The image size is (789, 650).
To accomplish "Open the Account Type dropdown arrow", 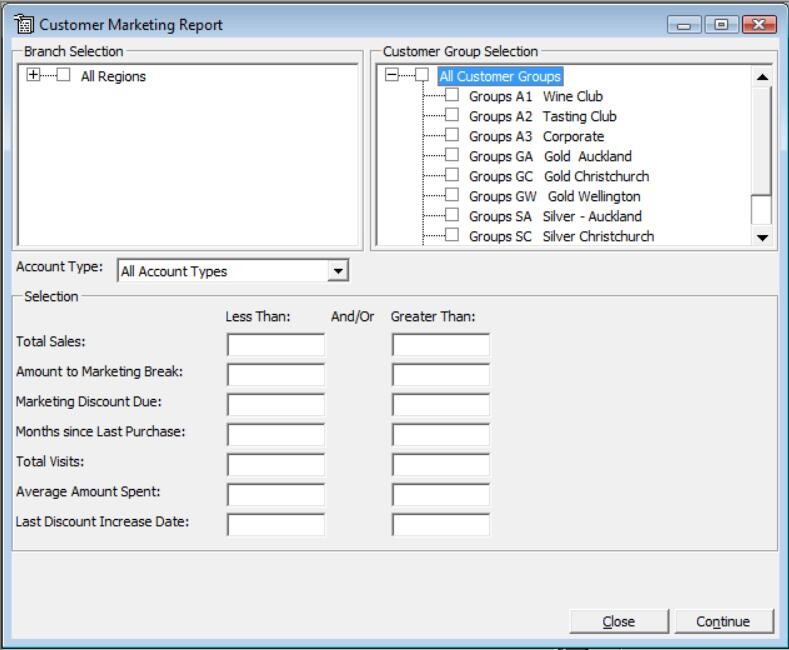I will click(338, 271).
